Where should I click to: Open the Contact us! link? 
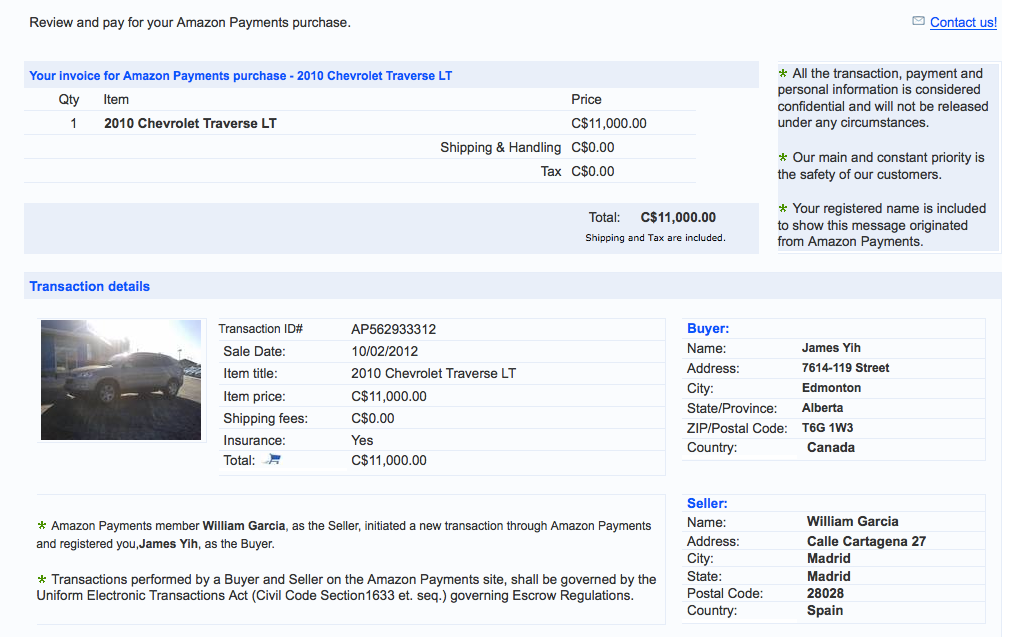click(x=963, y=22)
